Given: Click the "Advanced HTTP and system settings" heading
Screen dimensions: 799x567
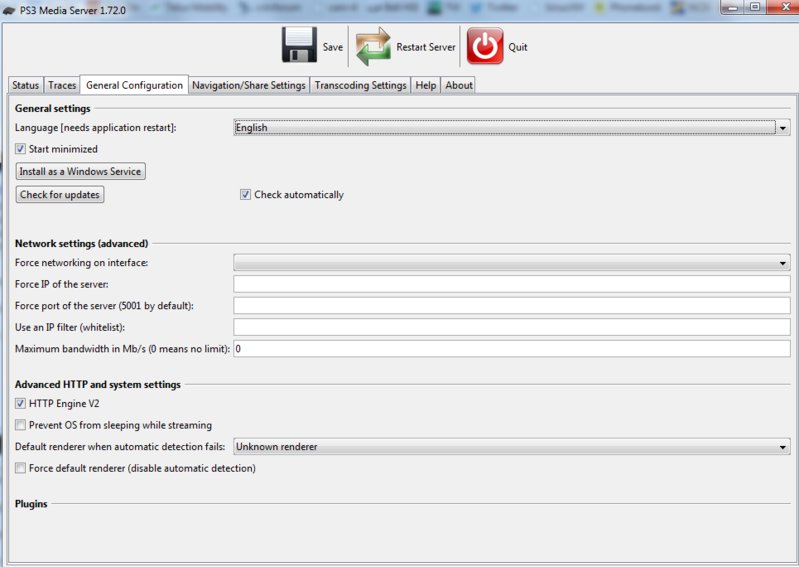Looking at the screenshot, I should pyautogui.click(x=98, y=385).
